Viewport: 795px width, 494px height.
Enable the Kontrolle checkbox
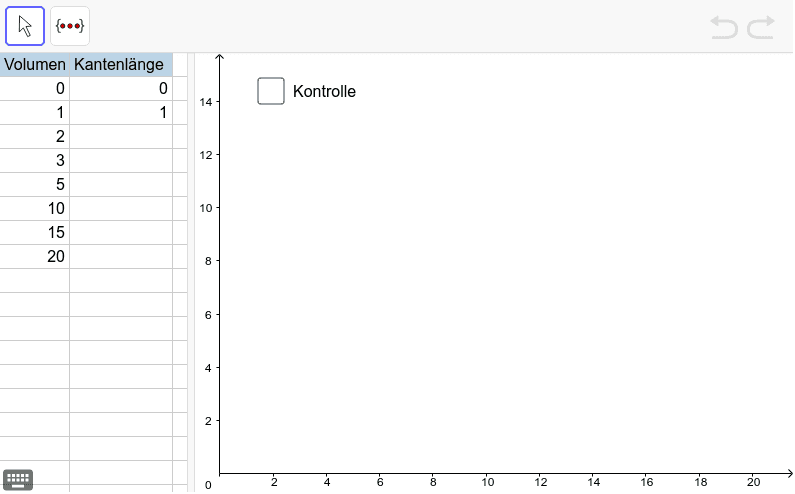pos(271,91)
